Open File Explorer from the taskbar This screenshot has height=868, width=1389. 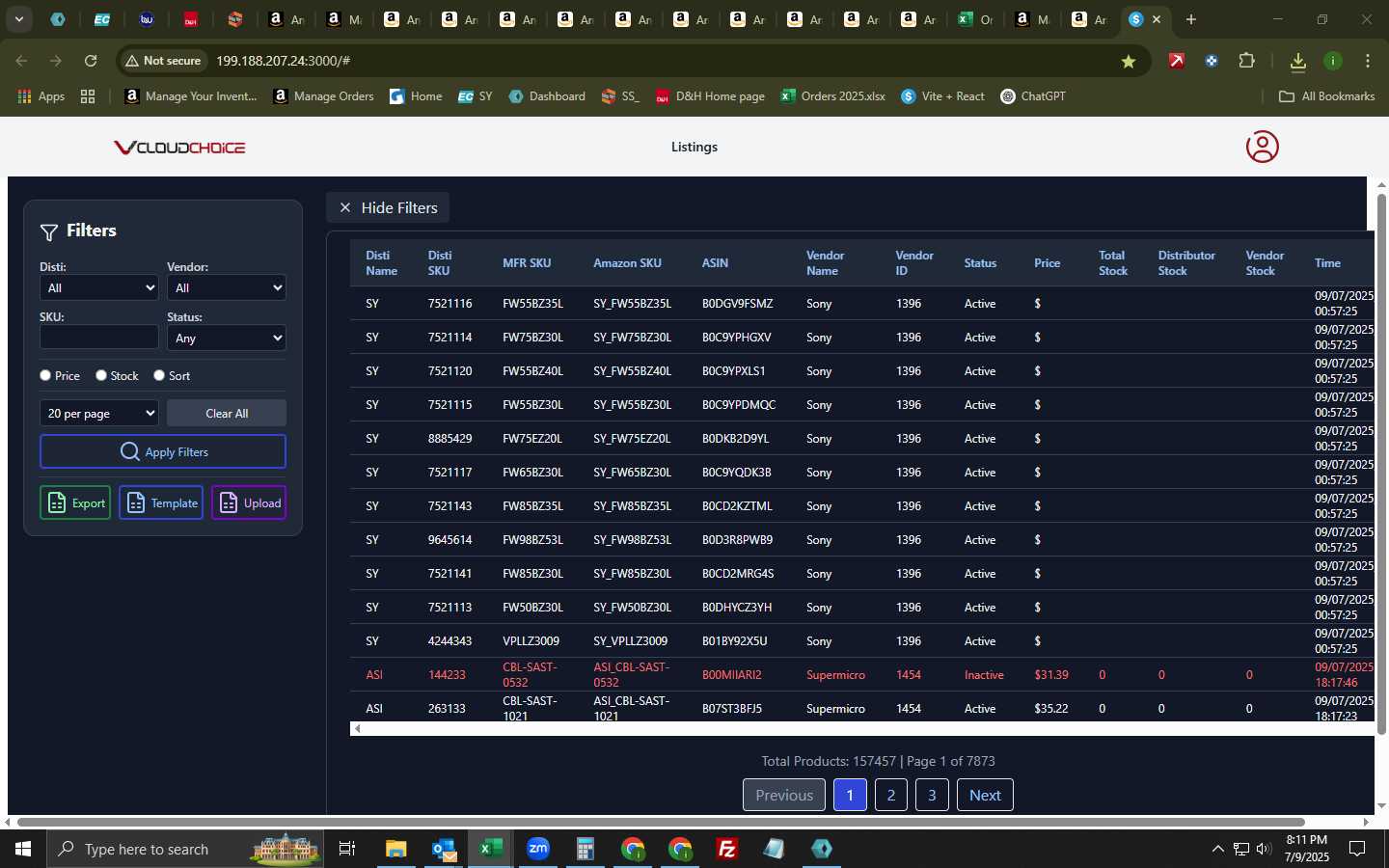(x=396, y=849)
